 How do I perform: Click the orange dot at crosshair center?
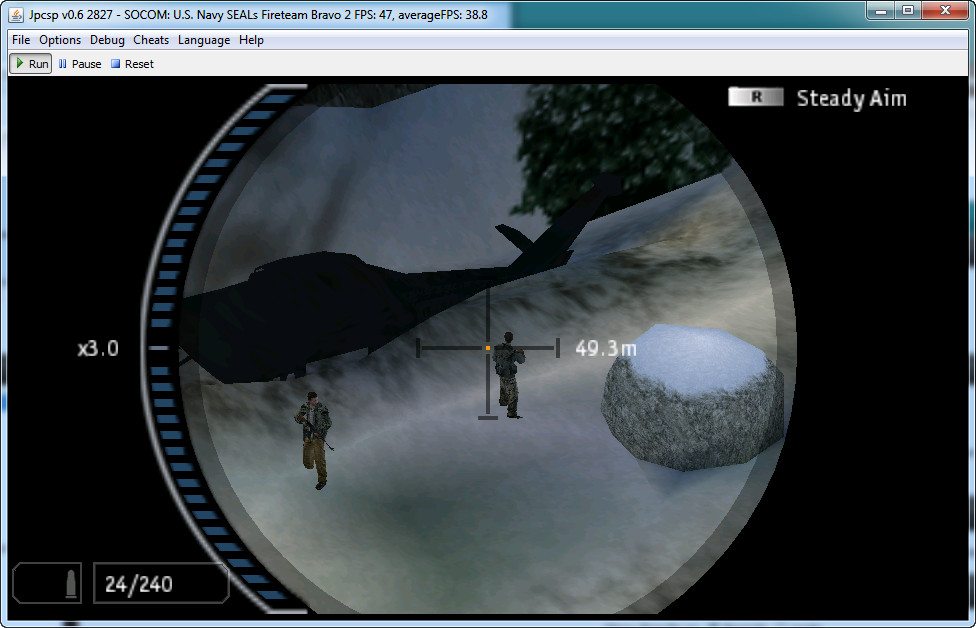pyautogui.click(x=487, y=347)
